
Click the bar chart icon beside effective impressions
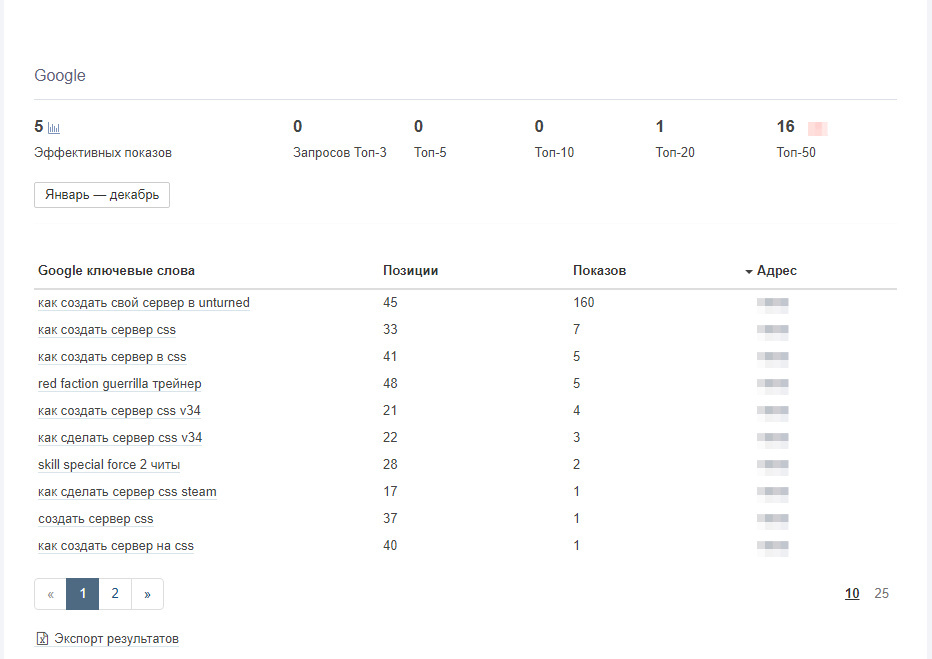coord(54,128)
